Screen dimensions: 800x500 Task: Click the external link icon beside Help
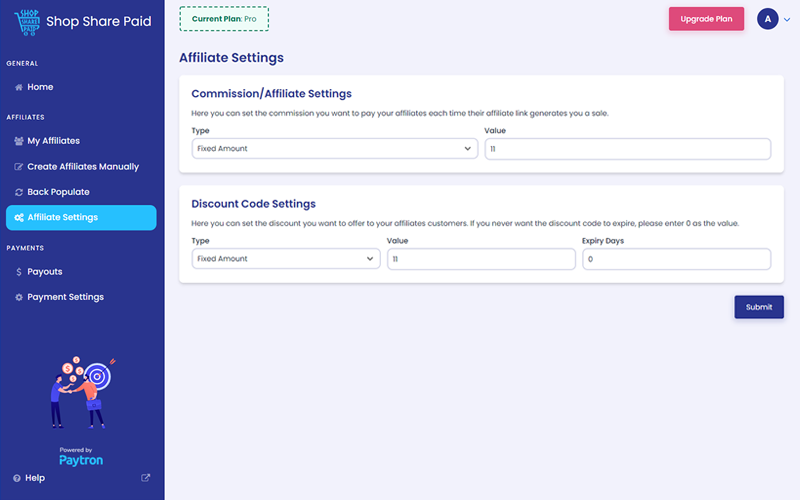pos(145,478)
